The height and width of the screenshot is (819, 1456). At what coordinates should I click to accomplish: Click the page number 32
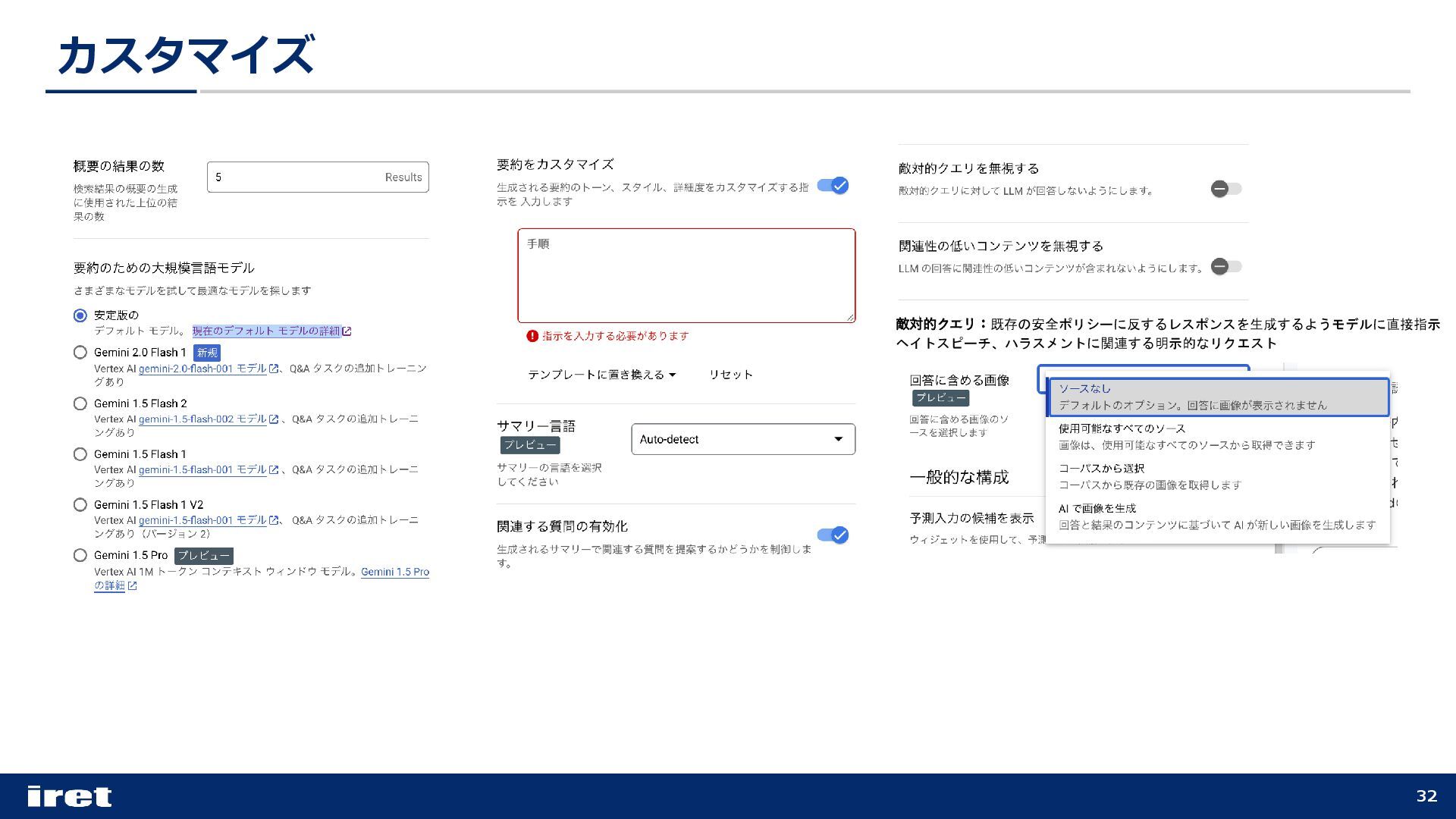coord(1426,796)
